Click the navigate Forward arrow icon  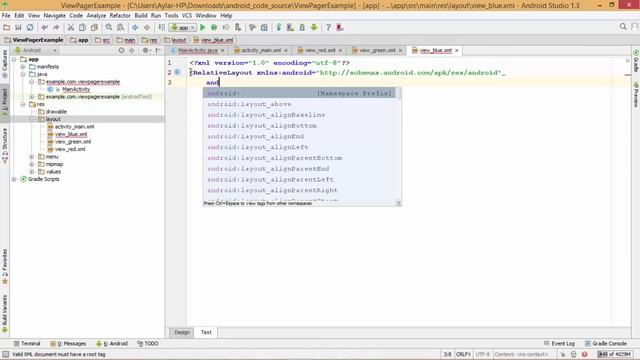pyautogui.click(x=147, y=27)
